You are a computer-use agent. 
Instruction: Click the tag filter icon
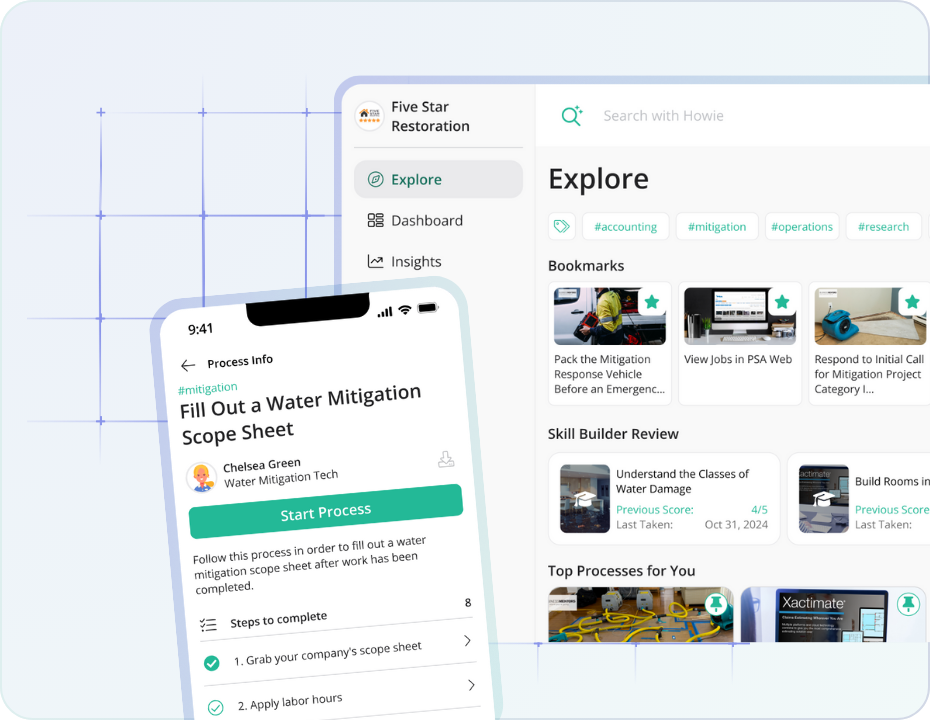pyautogui.click(x=562, y=227)
